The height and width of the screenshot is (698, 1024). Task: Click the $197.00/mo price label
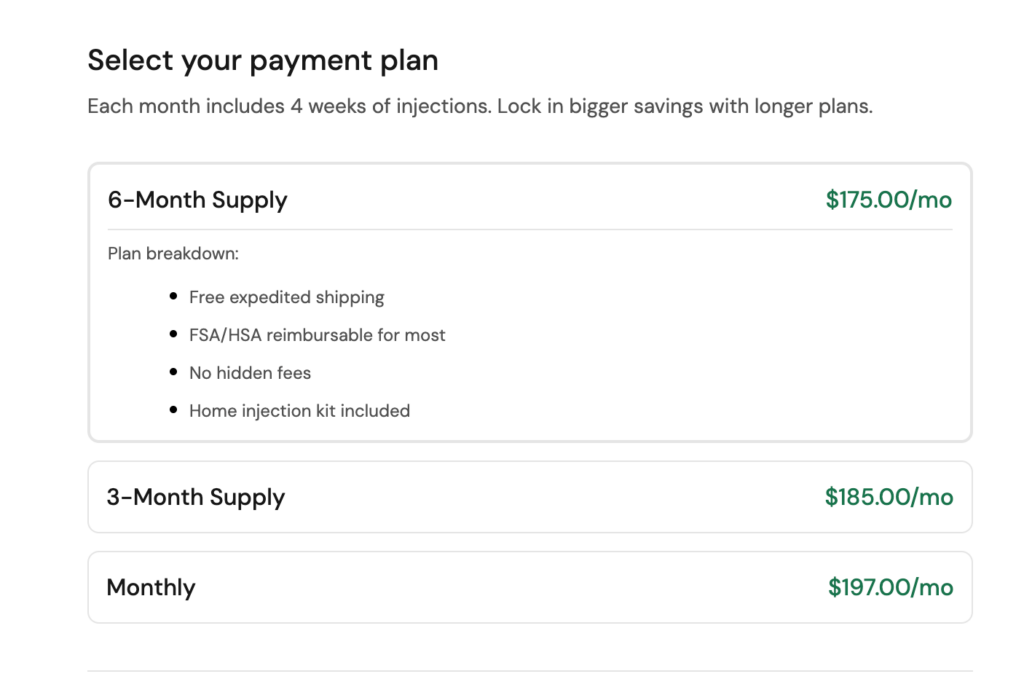tap(890, 587)
